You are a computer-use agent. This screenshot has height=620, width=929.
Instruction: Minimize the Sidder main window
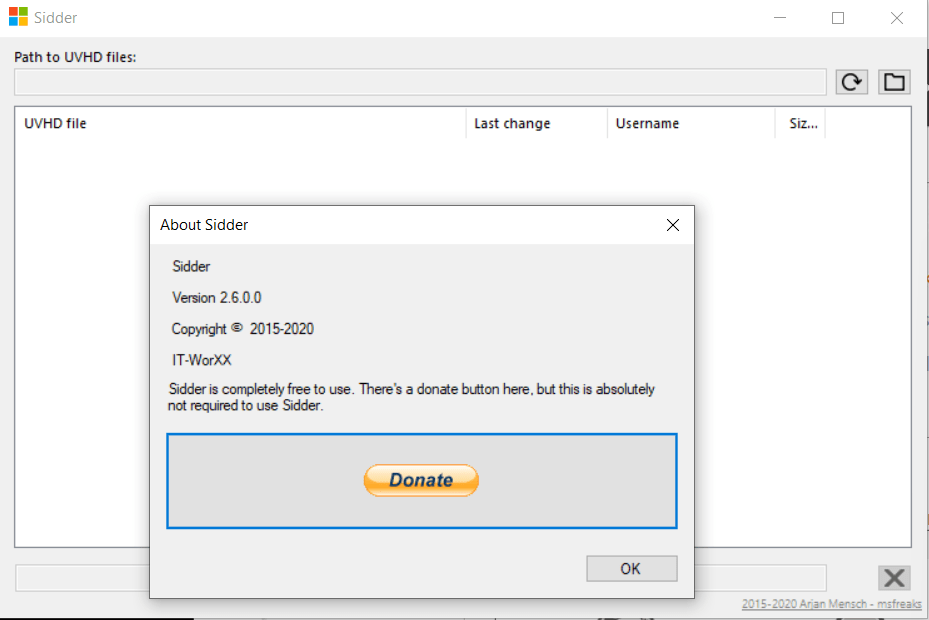coord(780,18)
